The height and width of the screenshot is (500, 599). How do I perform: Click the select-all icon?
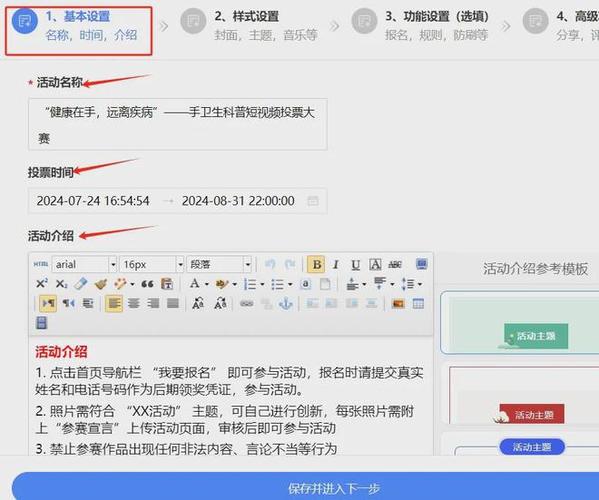[305, 284]
